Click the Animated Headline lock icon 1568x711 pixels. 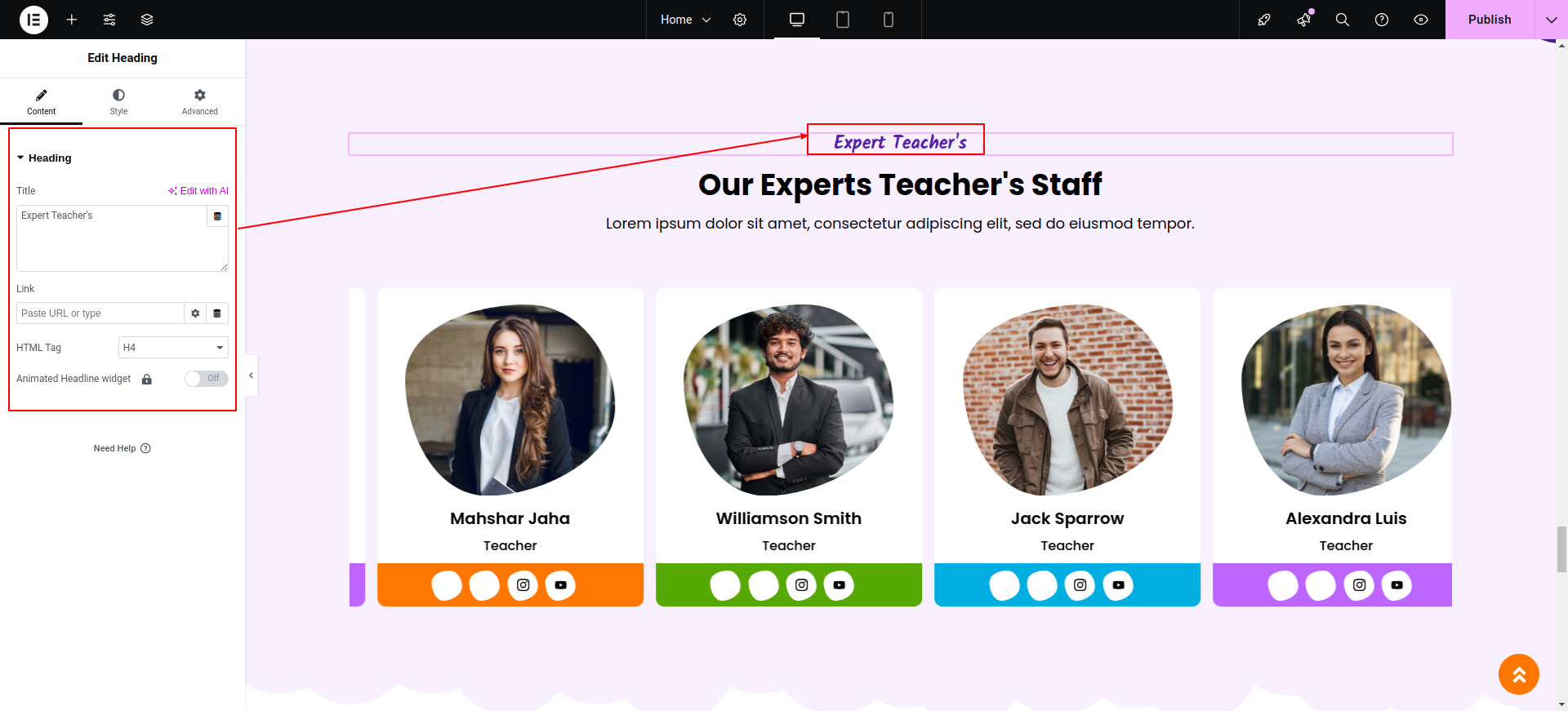tap(147, 380)
